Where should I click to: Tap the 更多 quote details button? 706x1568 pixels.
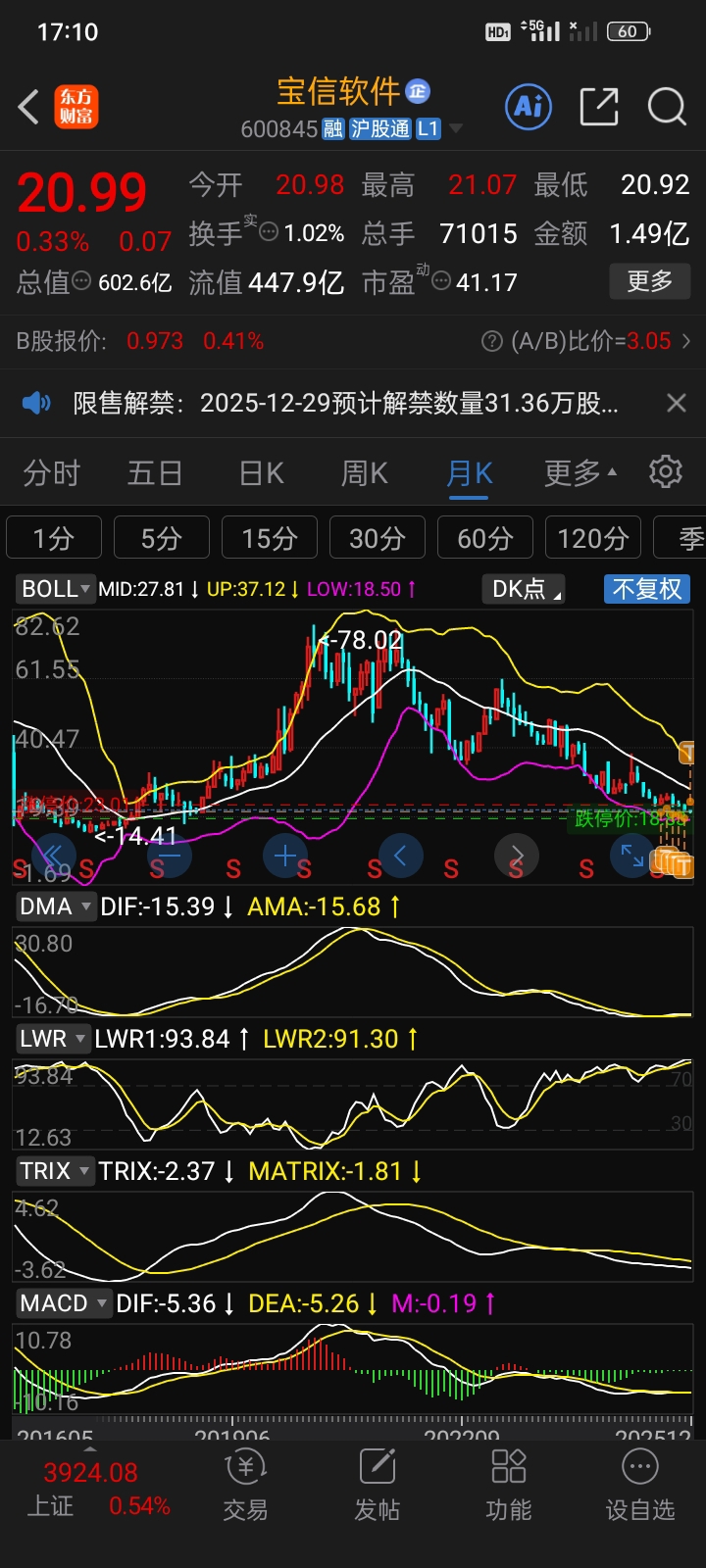pyautogui.click(x=650, y=282)
